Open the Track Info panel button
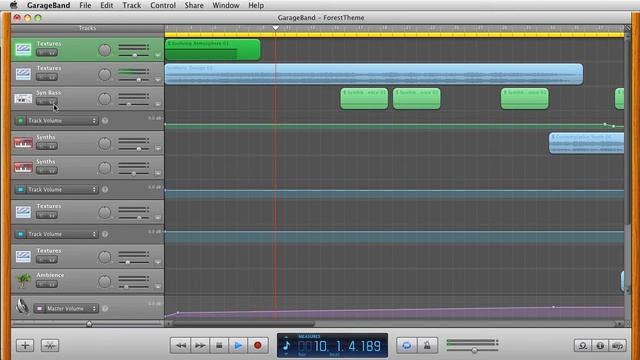This screenshot has height=360, width=640. pyautogui.click(x=600, y=346)
